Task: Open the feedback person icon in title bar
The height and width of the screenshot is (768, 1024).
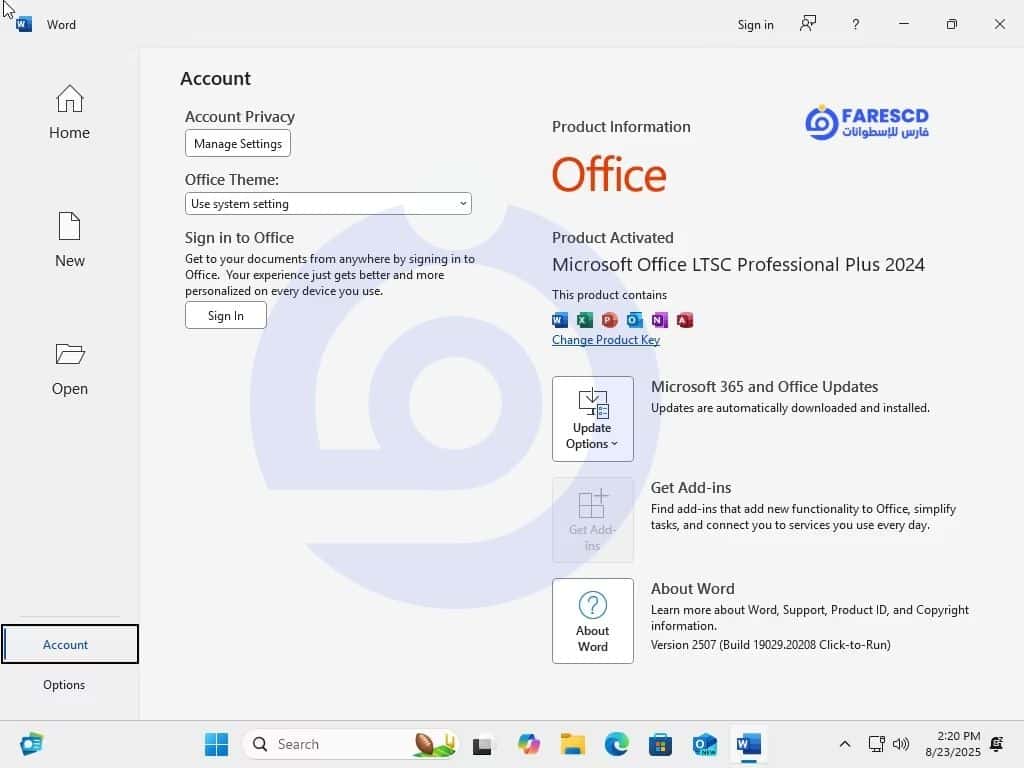Action: click(x=808, y=24)
